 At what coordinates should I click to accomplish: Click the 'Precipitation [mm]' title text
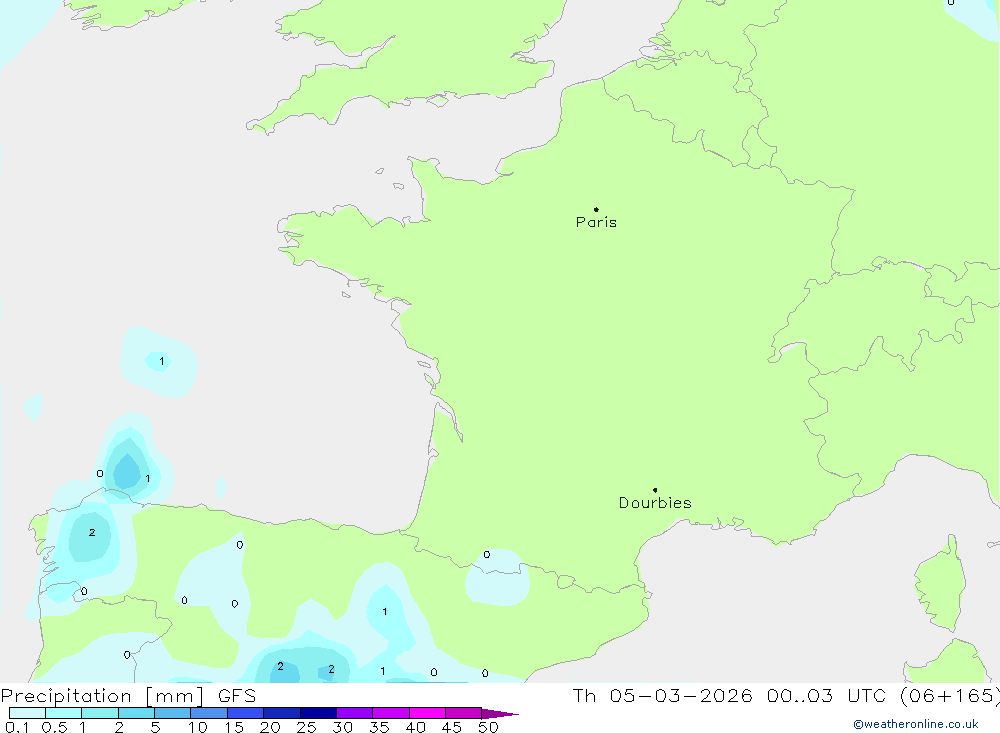click(102, 696)
